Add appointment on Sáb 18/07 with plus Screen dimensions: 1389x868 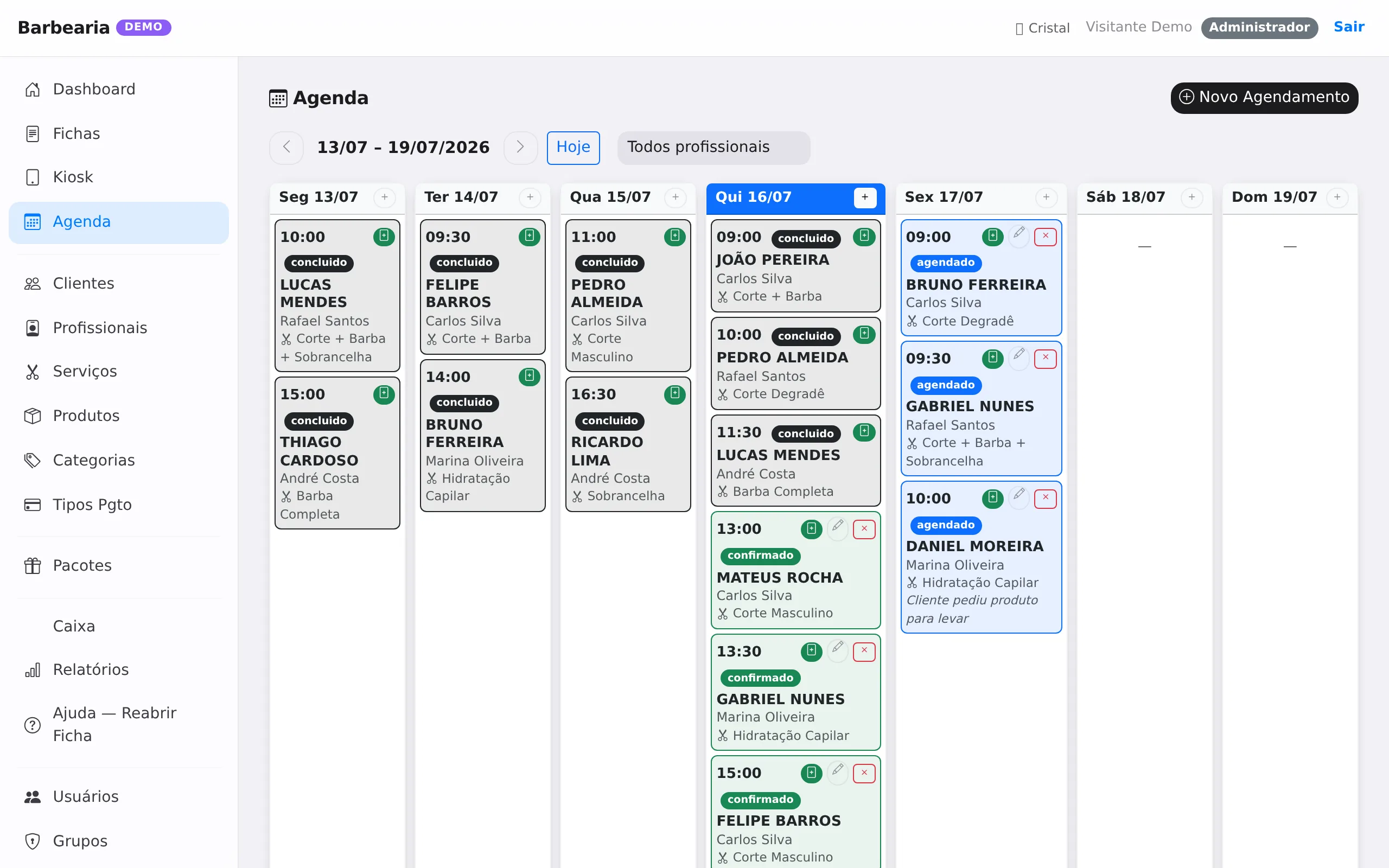tap(1192, 197)
